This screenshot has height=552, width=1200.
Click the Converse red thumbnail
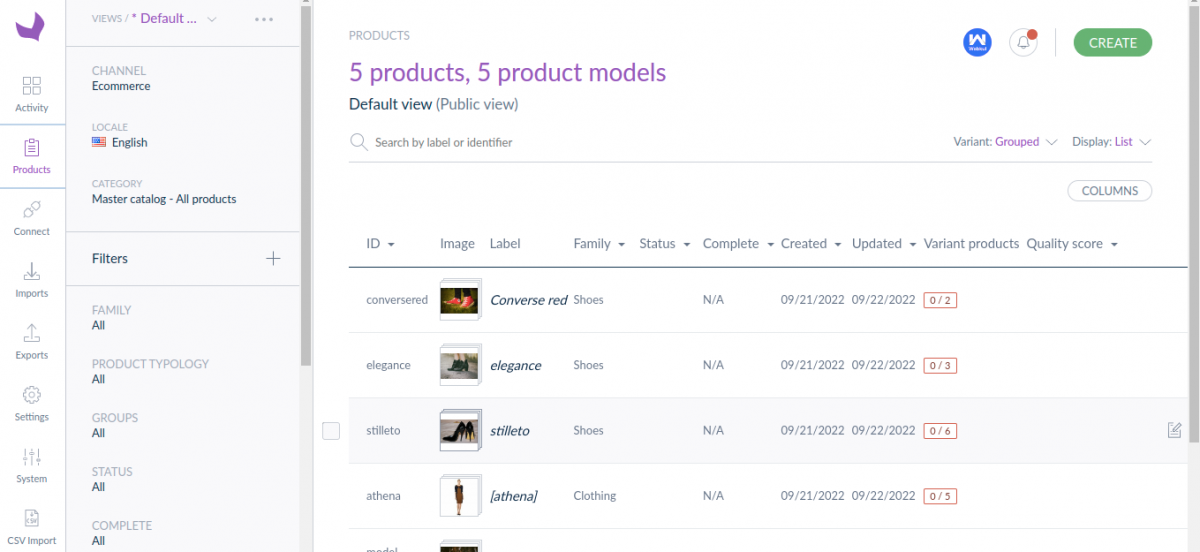(460, 300)
